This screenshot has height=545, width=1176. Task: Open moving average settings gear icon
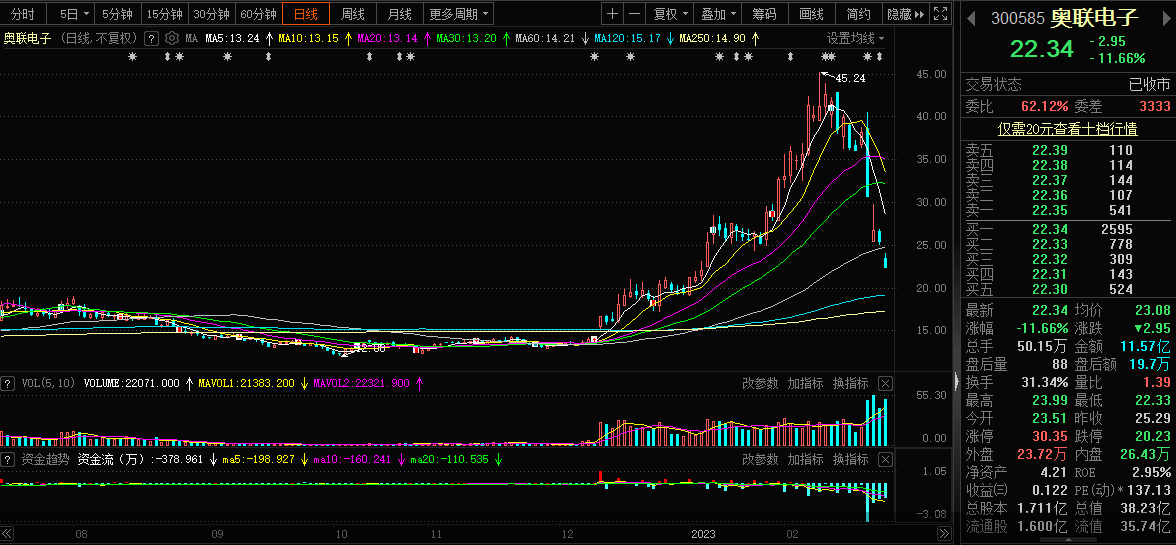pos(171,38)
